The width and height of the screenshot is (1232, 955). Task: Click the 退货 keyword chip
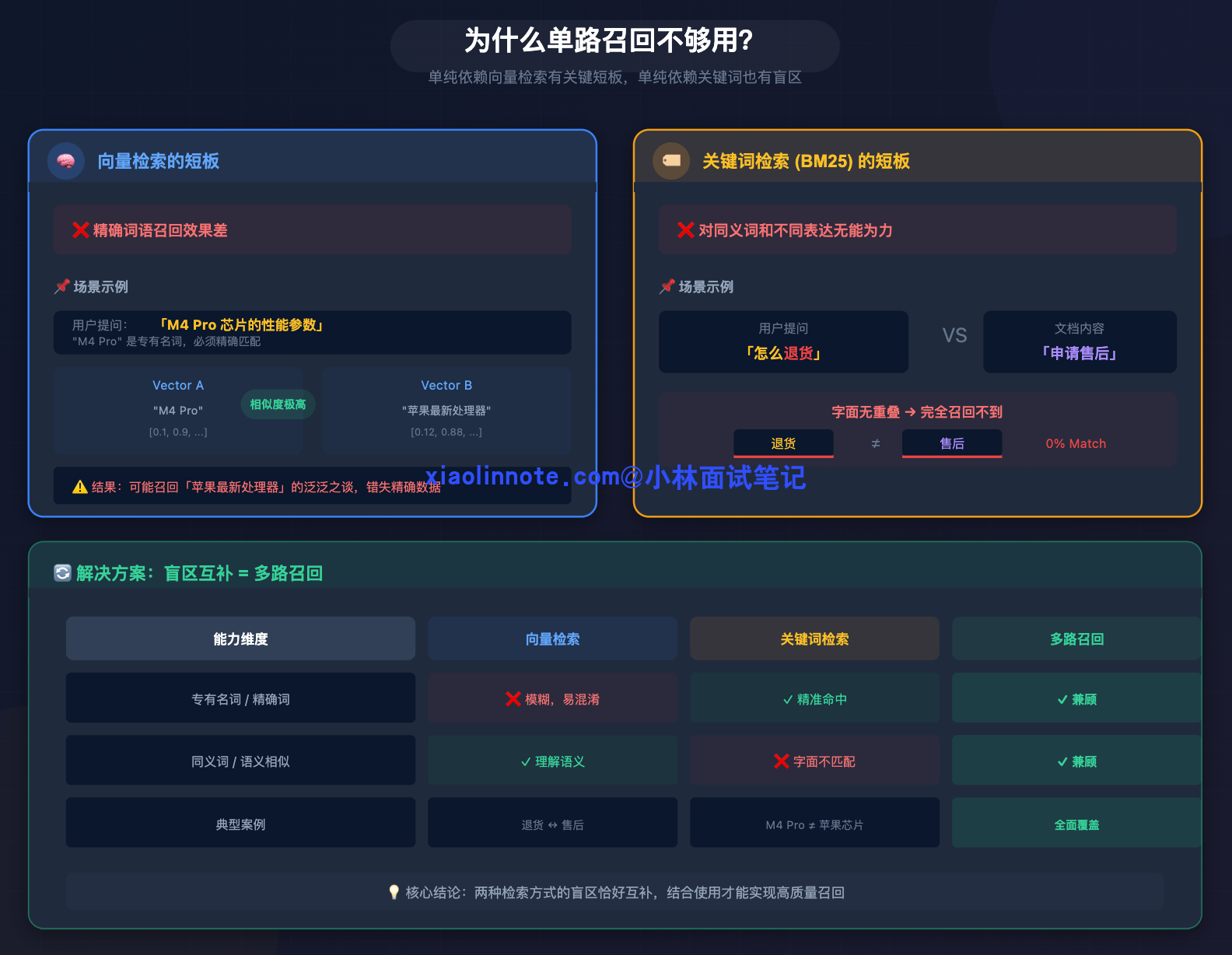(783, 443)
